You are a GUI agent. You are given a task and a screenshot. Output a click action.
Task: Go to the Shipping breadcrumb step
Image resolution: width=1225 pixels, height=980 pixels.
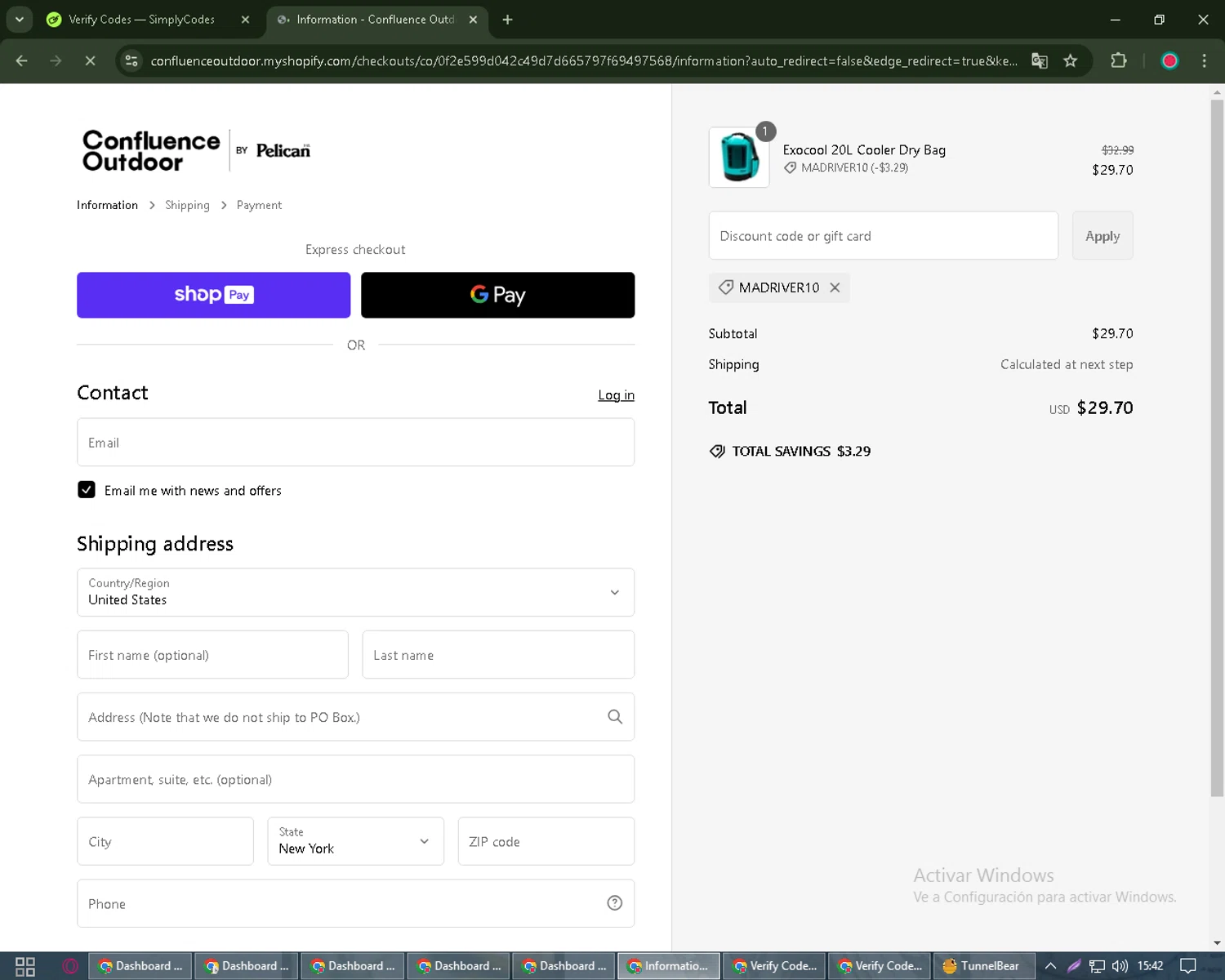coord(187,205)
